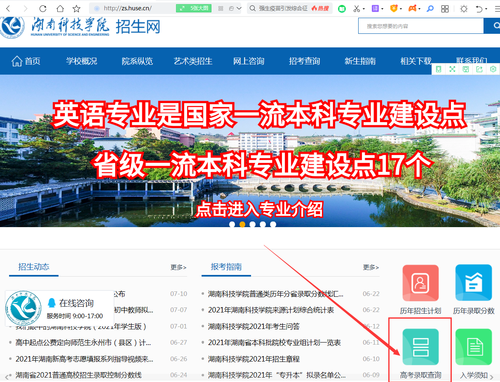Select the first banner carousel dot
This screenshot has width=500, height=382.
[232, 224]
